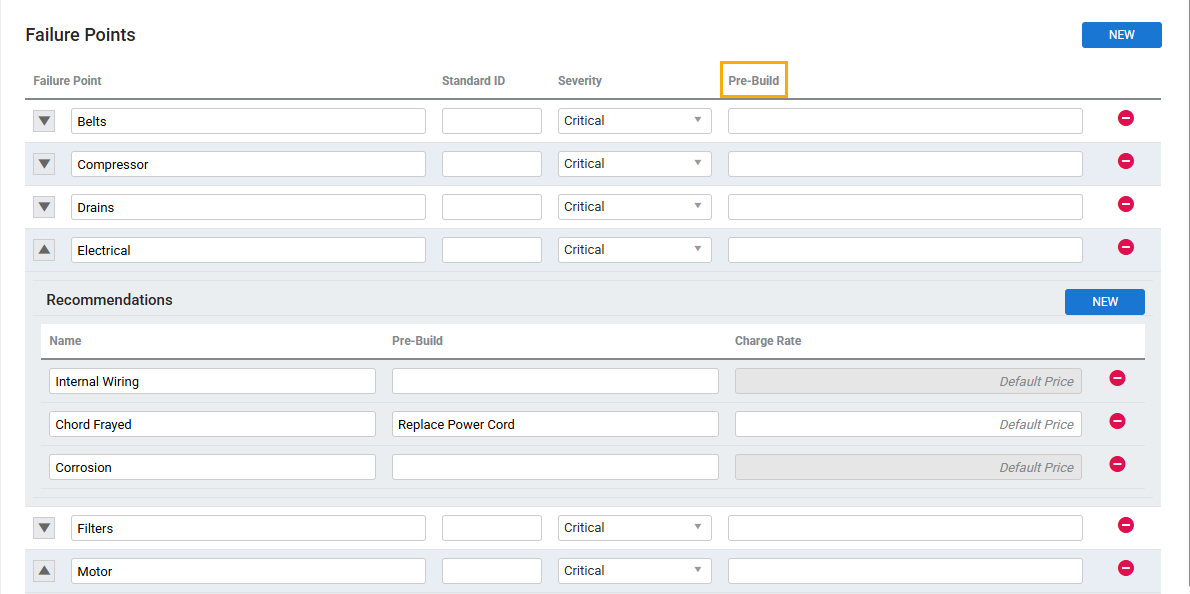The image size is (1190, 594).
Task: Edit the Replace Power Cord pre-build field
Action: pyautogui.click(x=554, y=424)
